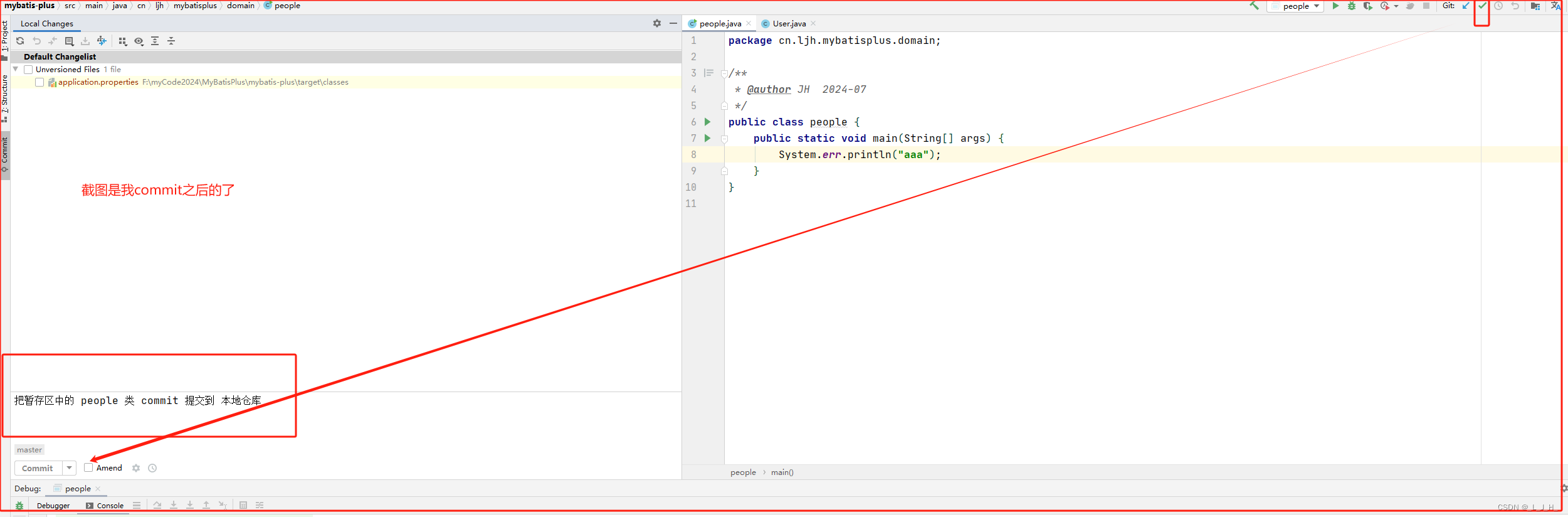This screenshot has width=1568, height=517.
Task: Open the Commit tool window side tab
Action: [5, 154]
